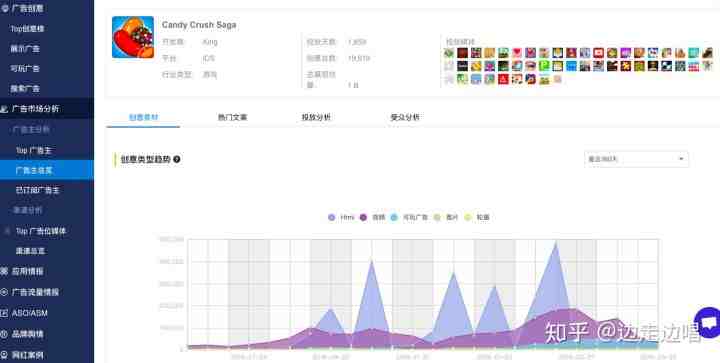Switch to the 投放分析 tab
This screenshot has width=720, height=363.
coord(316,117)
